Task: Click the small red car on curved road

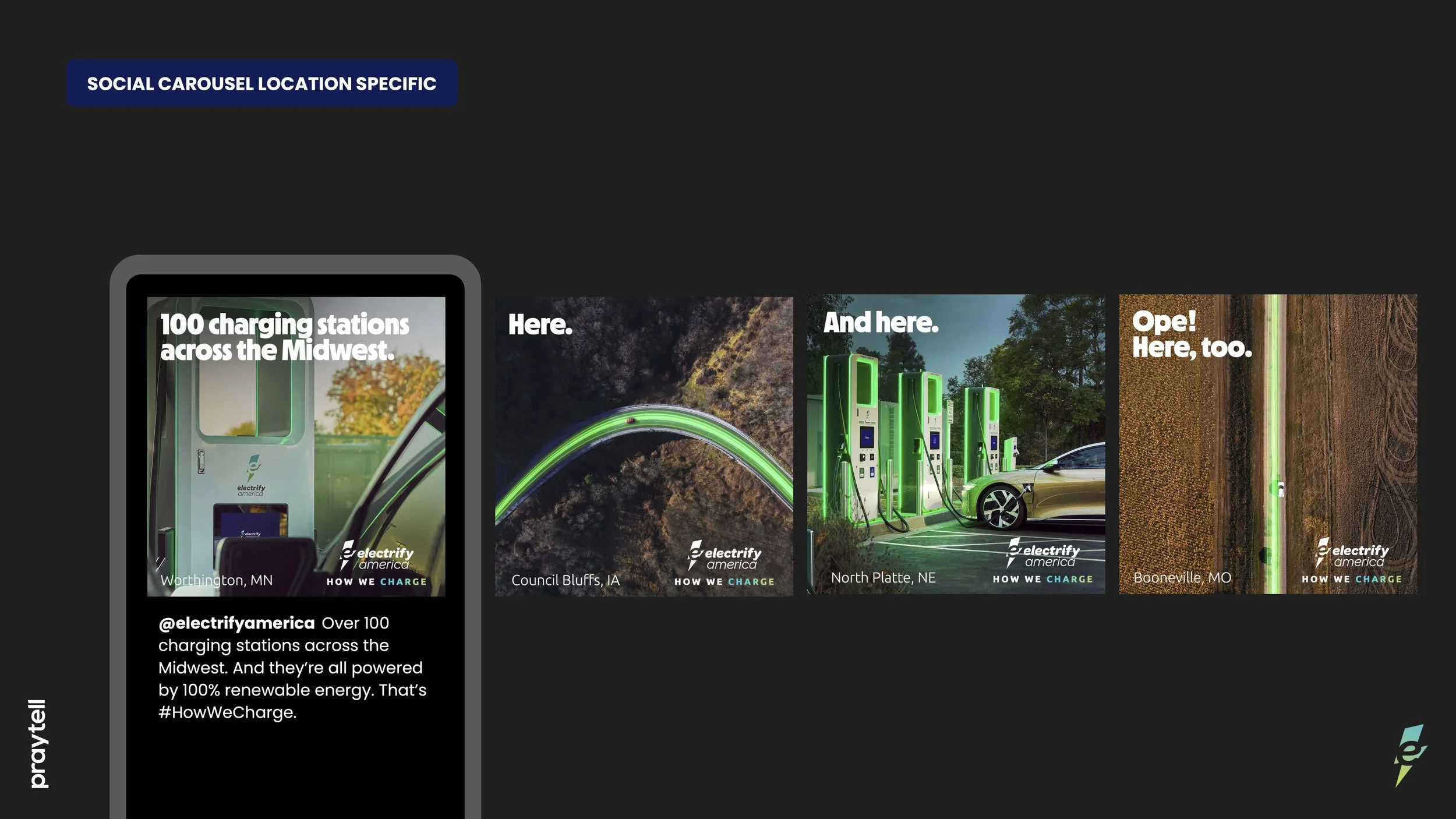Action: 629,420
